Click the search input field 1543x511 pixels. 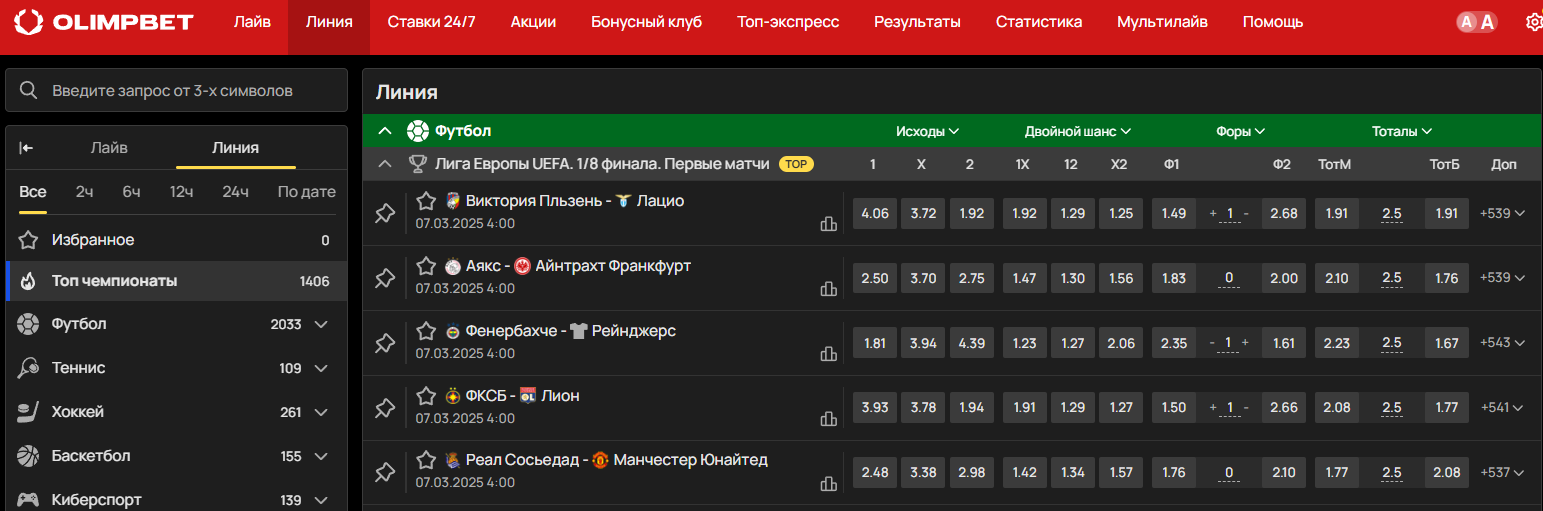tap(176, 90)
